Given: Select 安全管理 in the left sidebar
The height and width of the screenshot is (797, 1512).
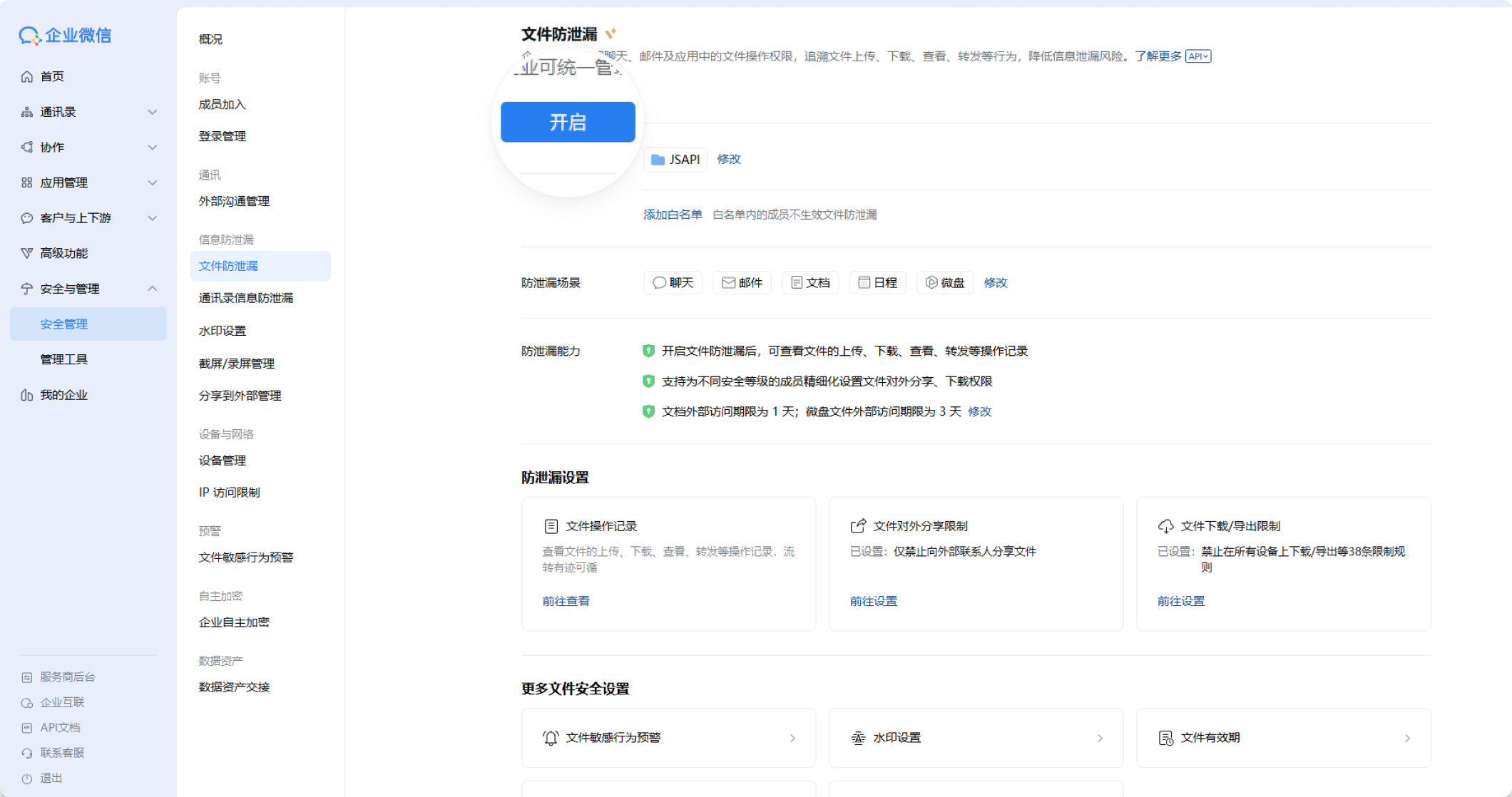Looking at the screenshot, I should tap(88, 324).
